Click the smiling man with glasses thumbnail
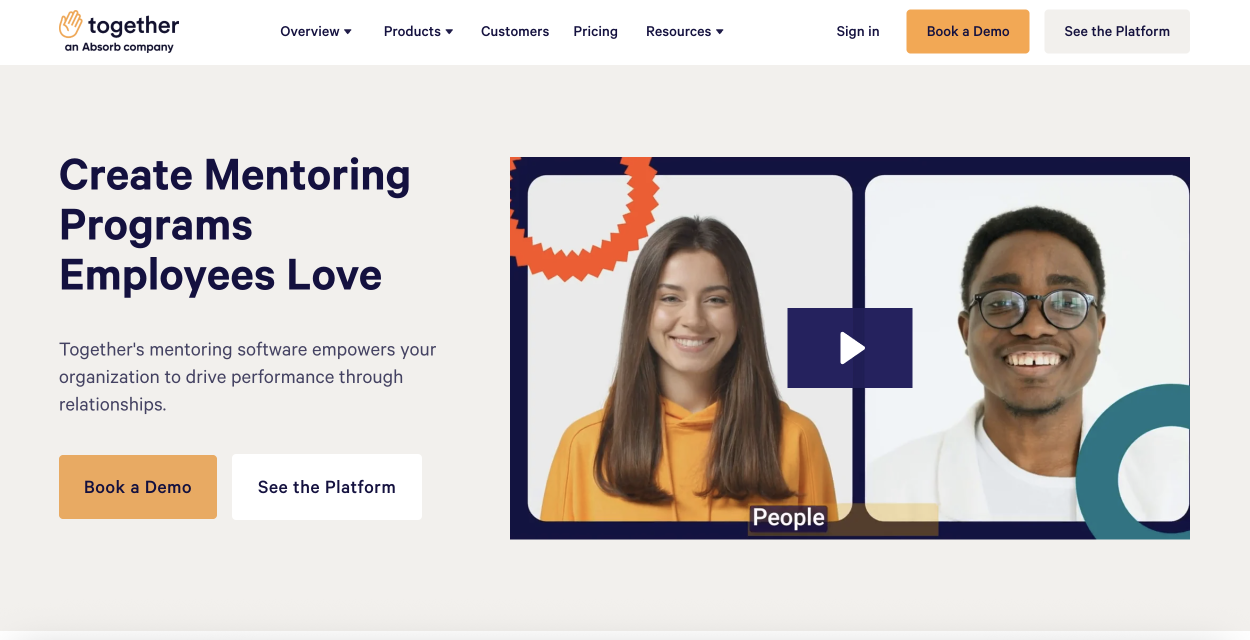This screenshot has width=1250, height=640. tap(1027, 348)
